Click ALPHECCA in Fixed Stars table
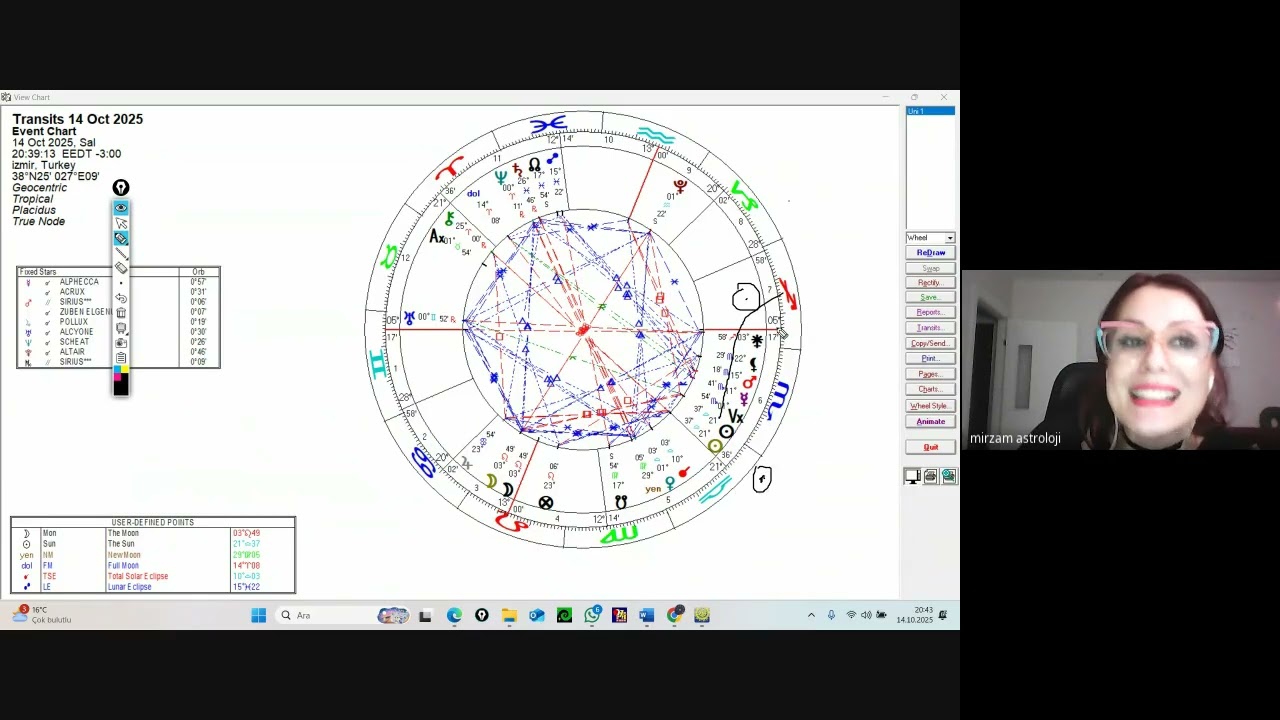 coord(79,282)
